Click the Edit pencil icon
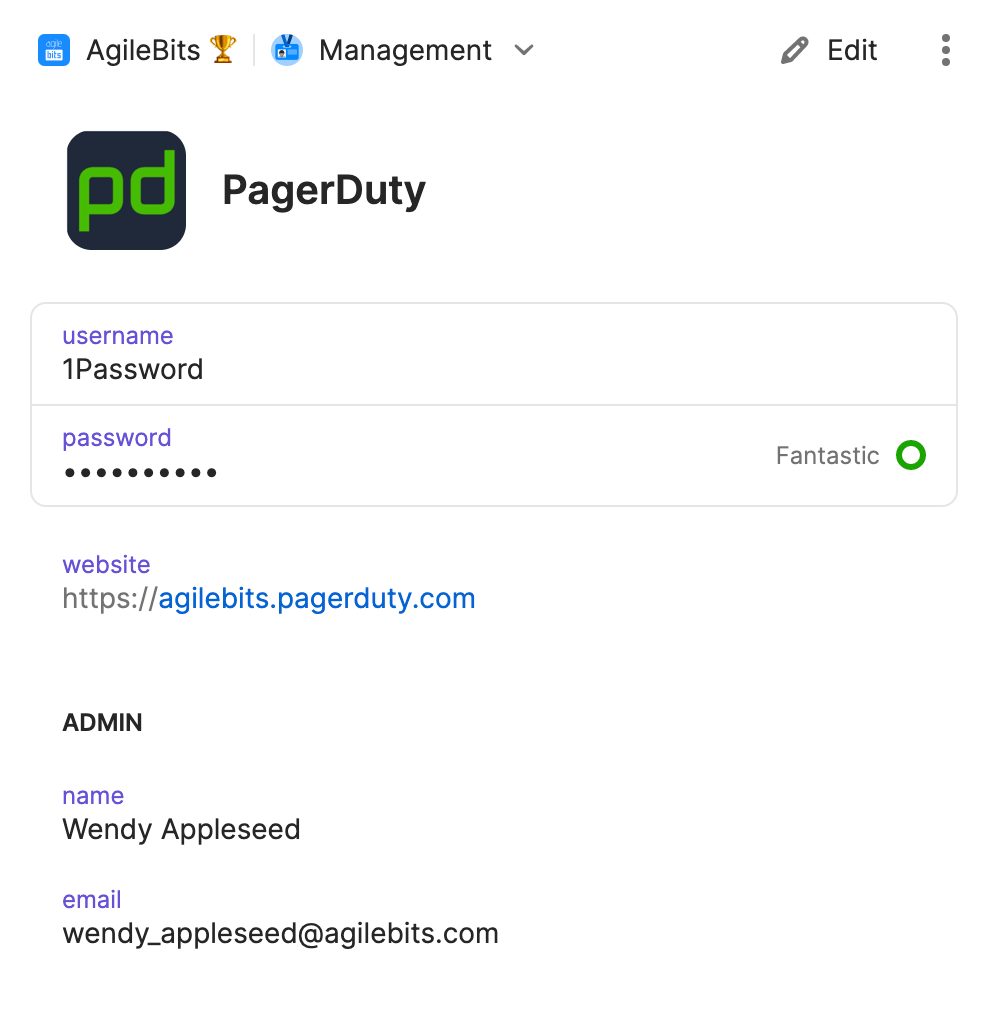 (793, 49)
